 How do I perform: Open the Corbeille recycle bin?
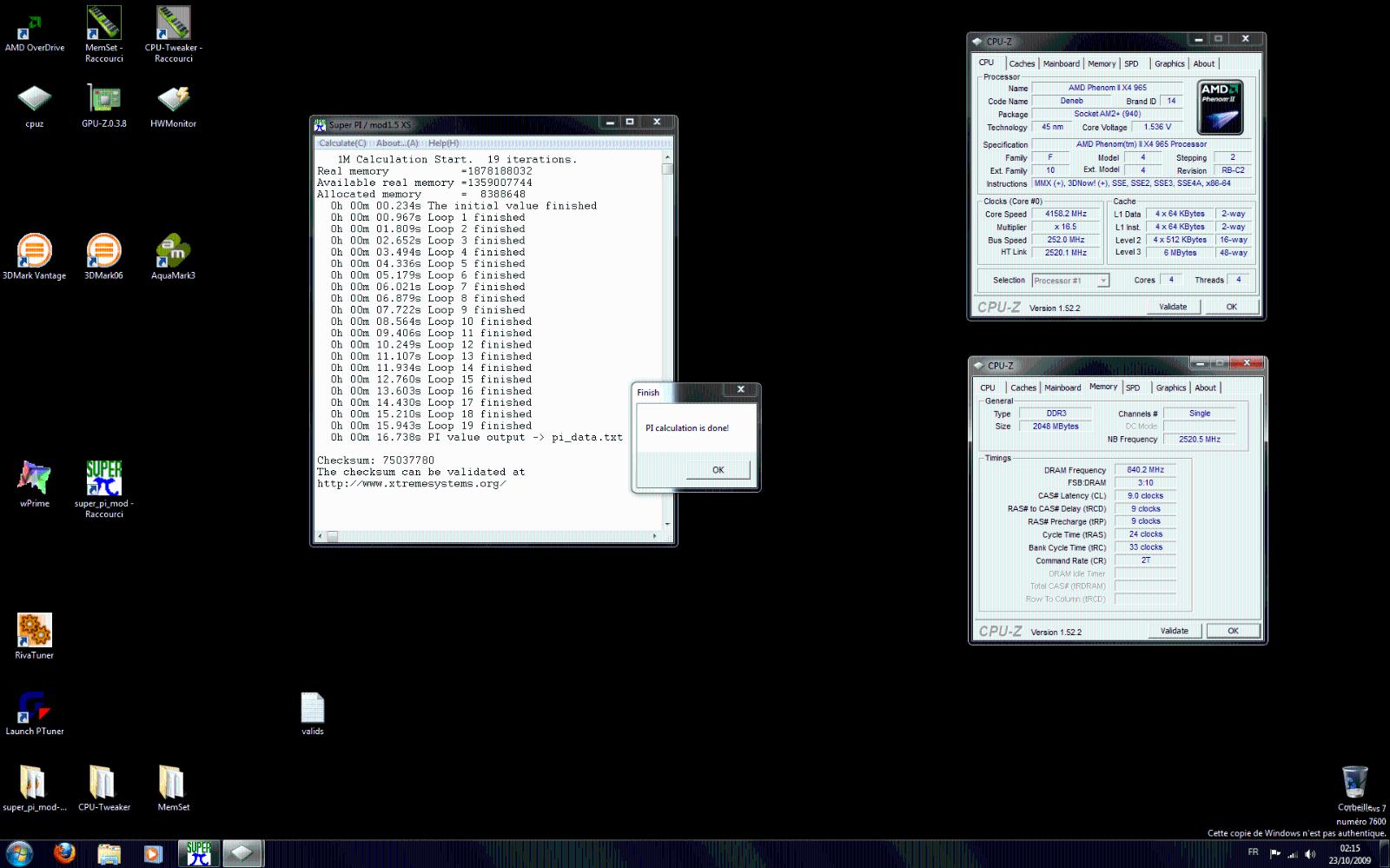(x=1354, y=789)
